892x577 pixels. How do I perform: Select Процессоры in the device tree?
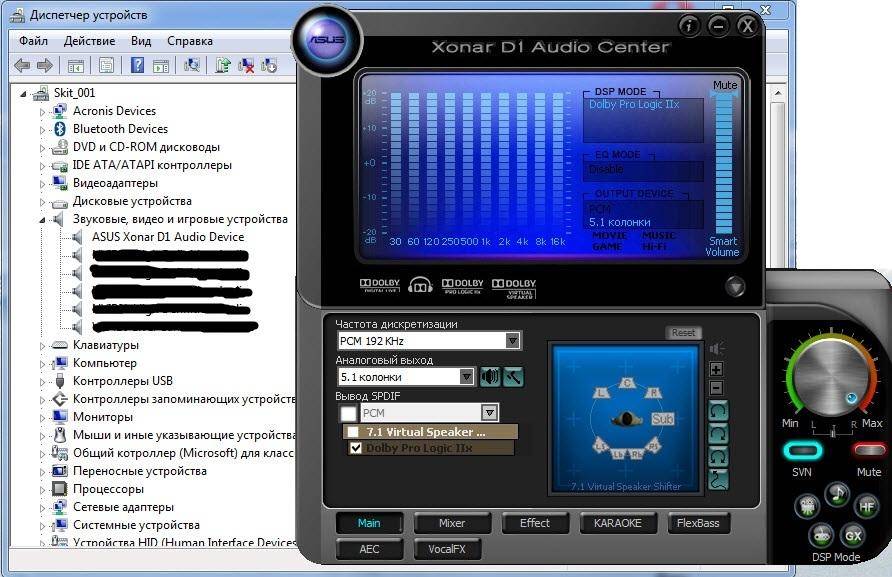[108, 489]
